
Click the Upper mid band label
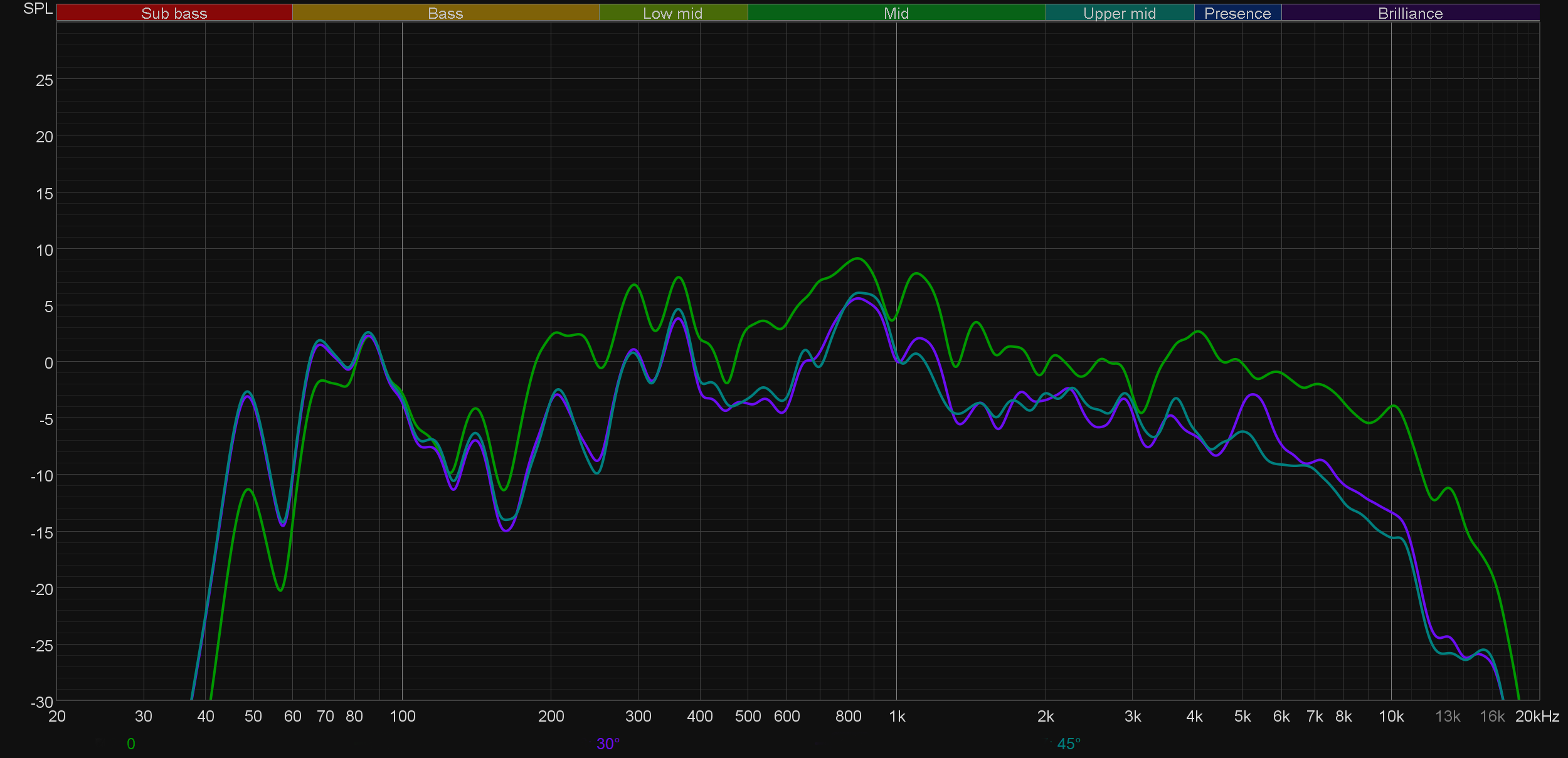pyautogui.click(x=1119, y=13)
